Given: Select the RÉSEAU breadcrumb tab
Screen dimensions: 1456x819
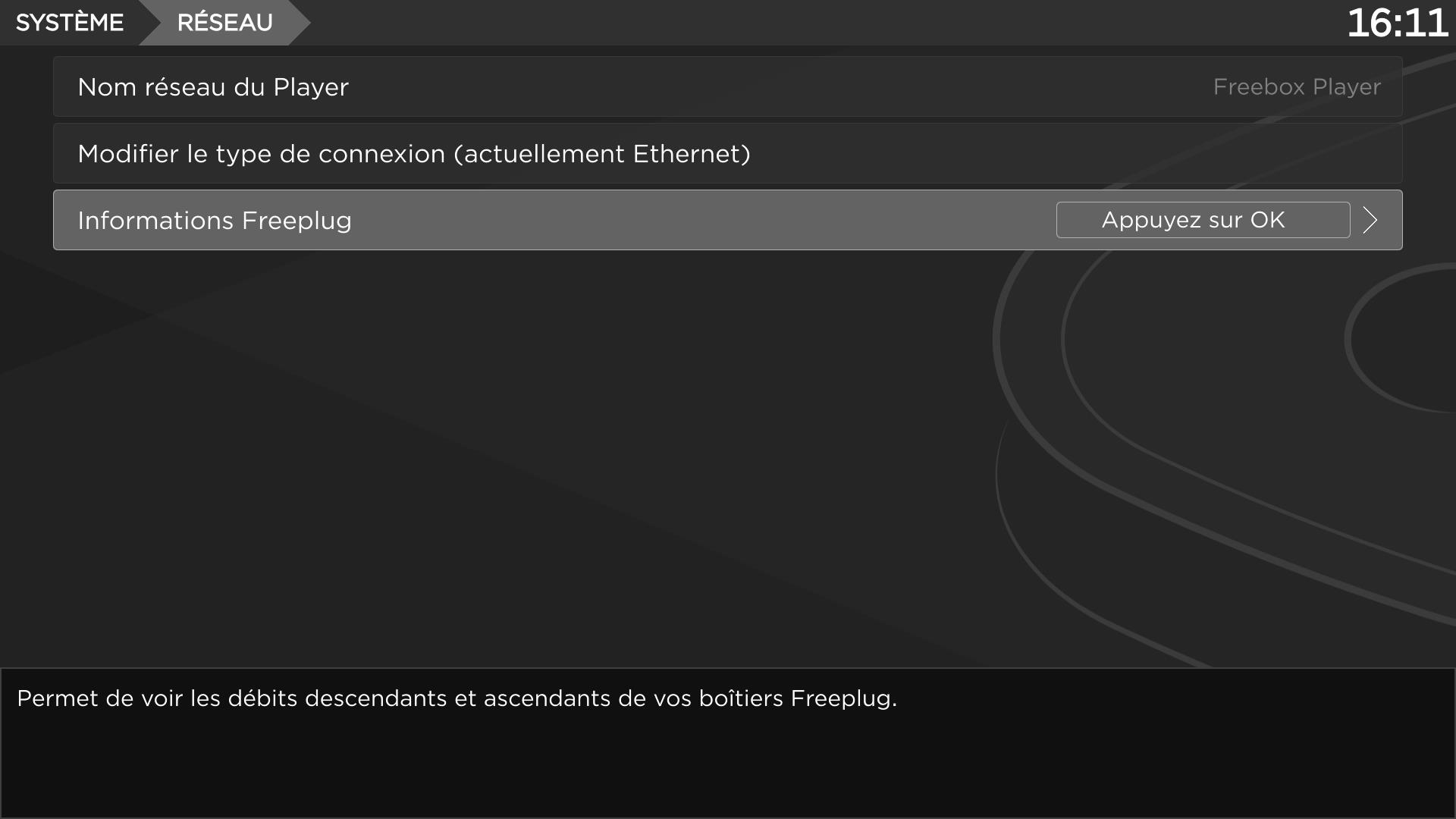Looking at the screenshot, I should coord(224,23).
